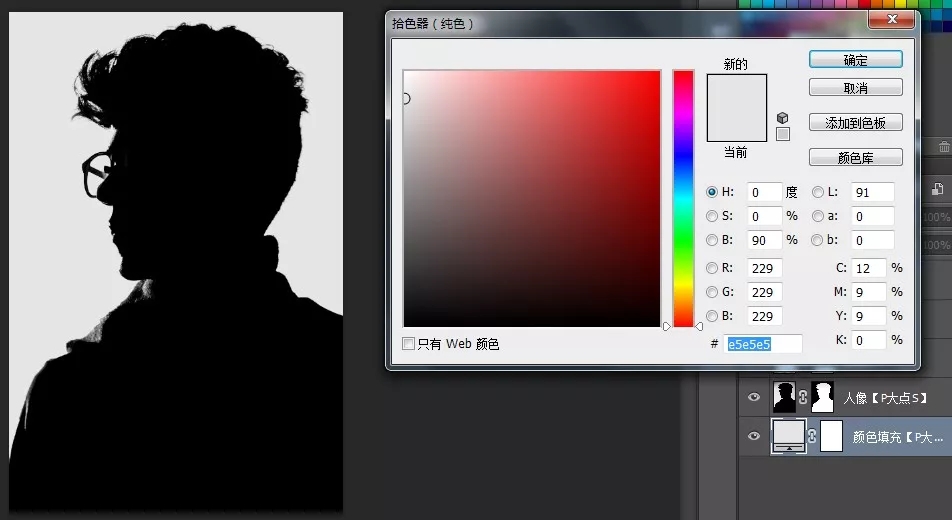Click the G value field
This screenshot has width=952, height=520.
coord(764,292)
